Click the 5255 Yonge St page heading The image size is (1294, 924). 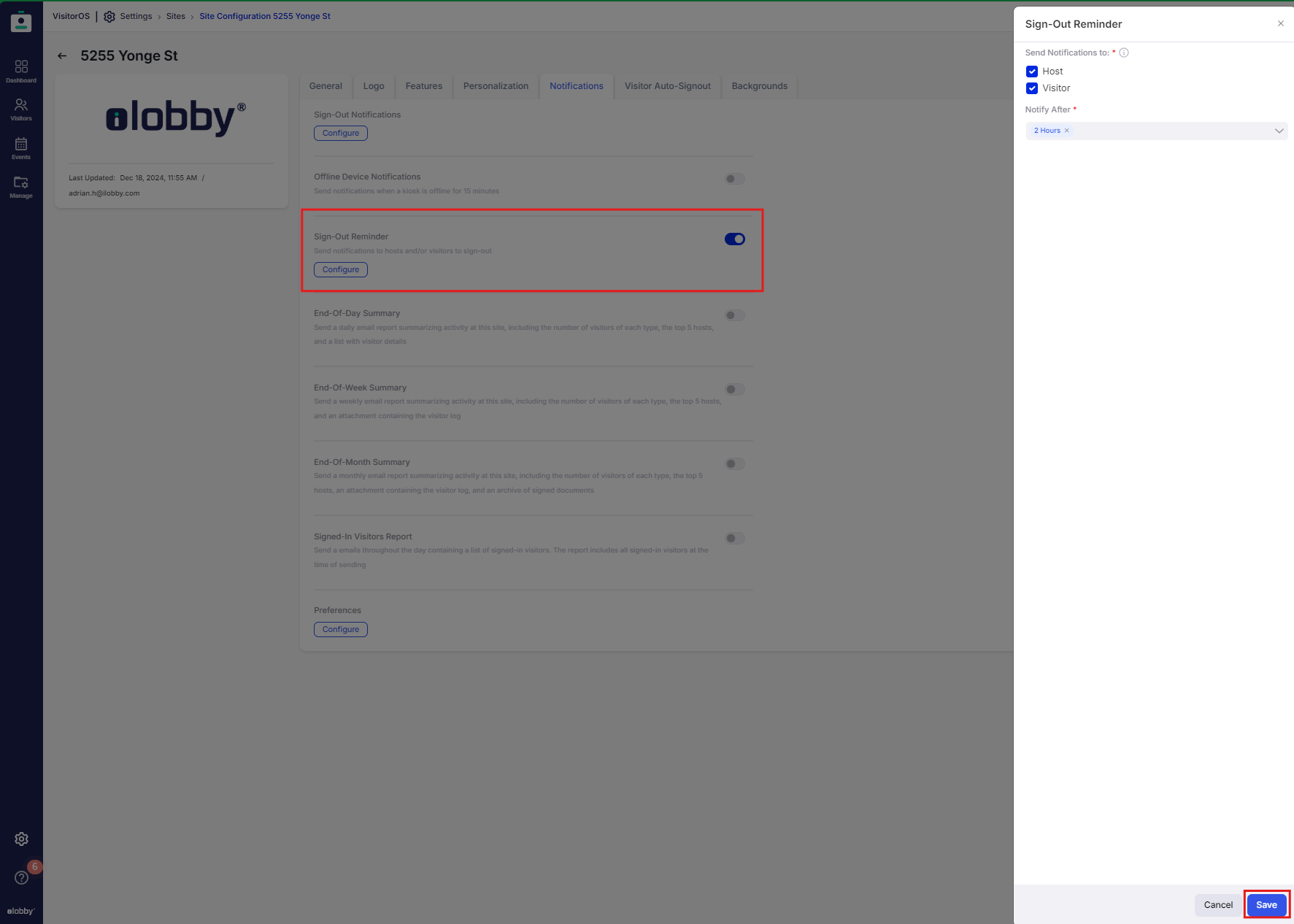129,56
